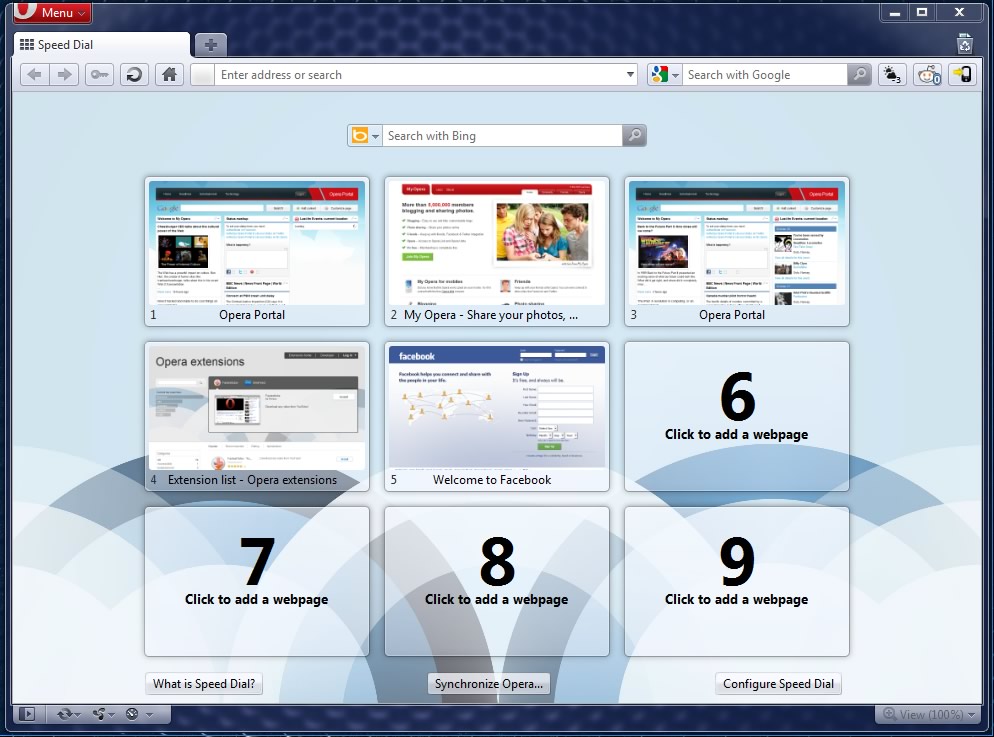
Task: Run the Bing search magnifier button
Action: click(x=634, y=136)
